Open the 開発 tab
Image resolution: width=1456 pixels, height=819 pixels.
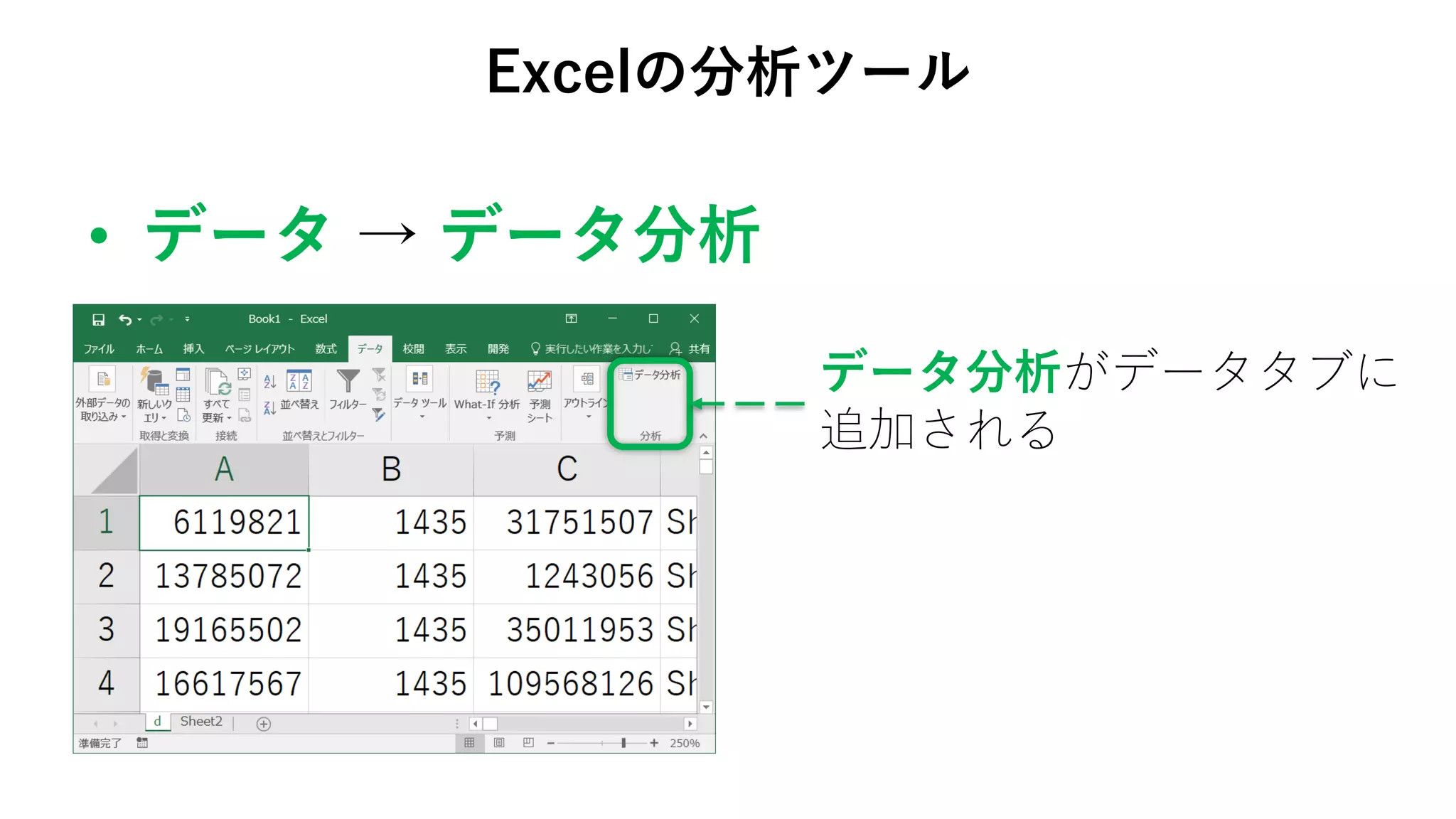click(x=498, y=349)
